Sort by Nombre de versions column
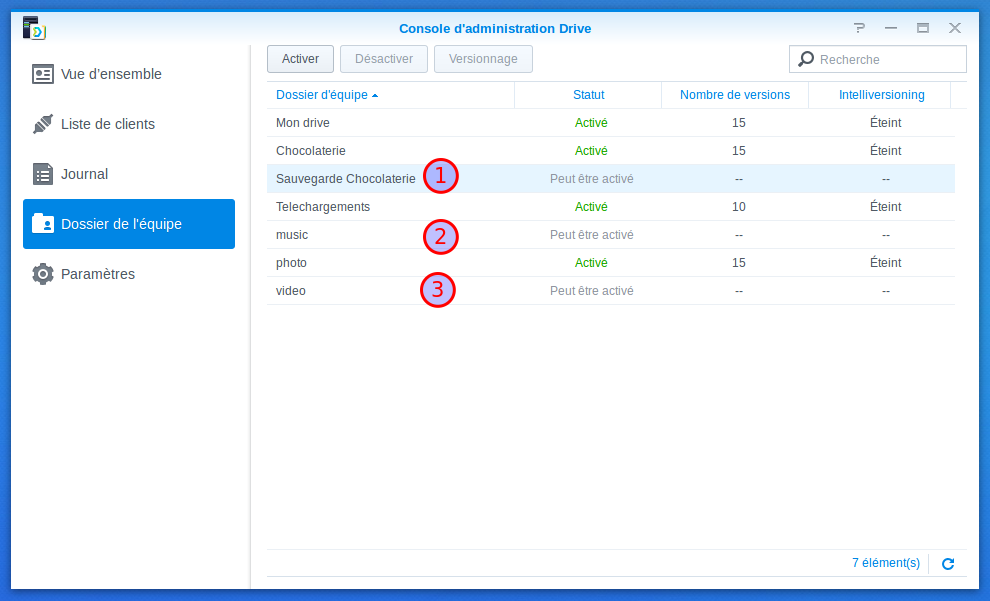990x601 pixels. [x=735, y=95]
